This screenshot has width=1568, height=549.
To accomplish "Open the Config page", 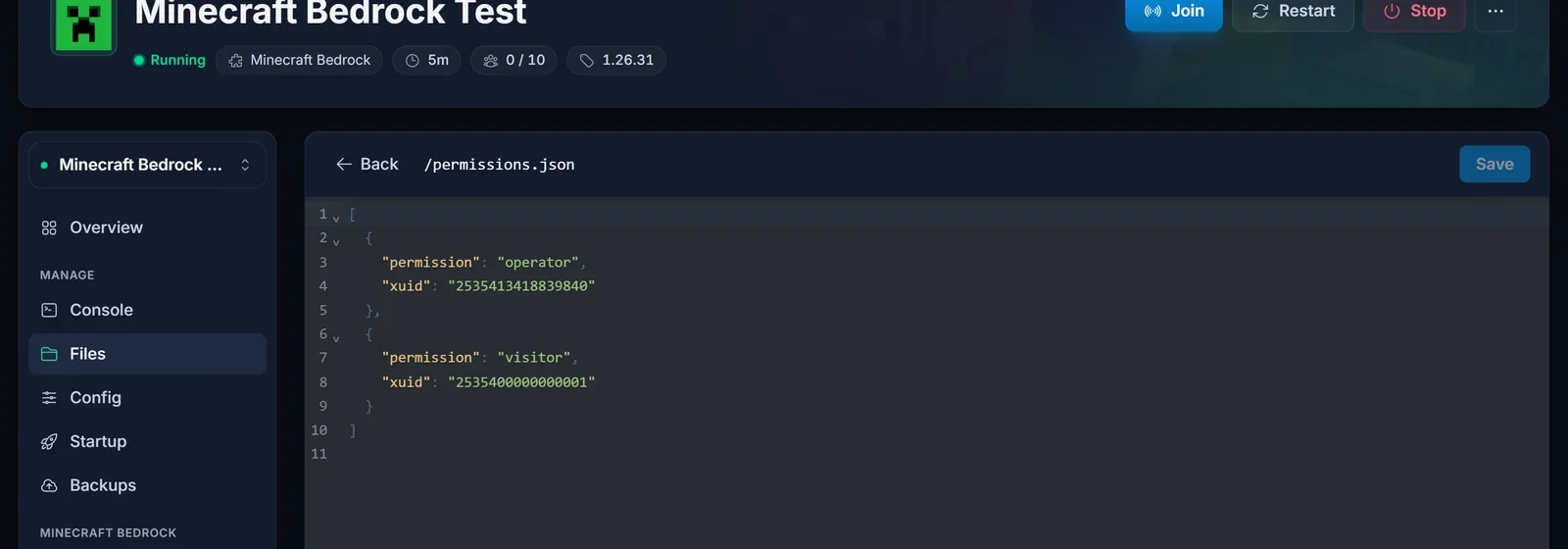I will coord(147,397).
